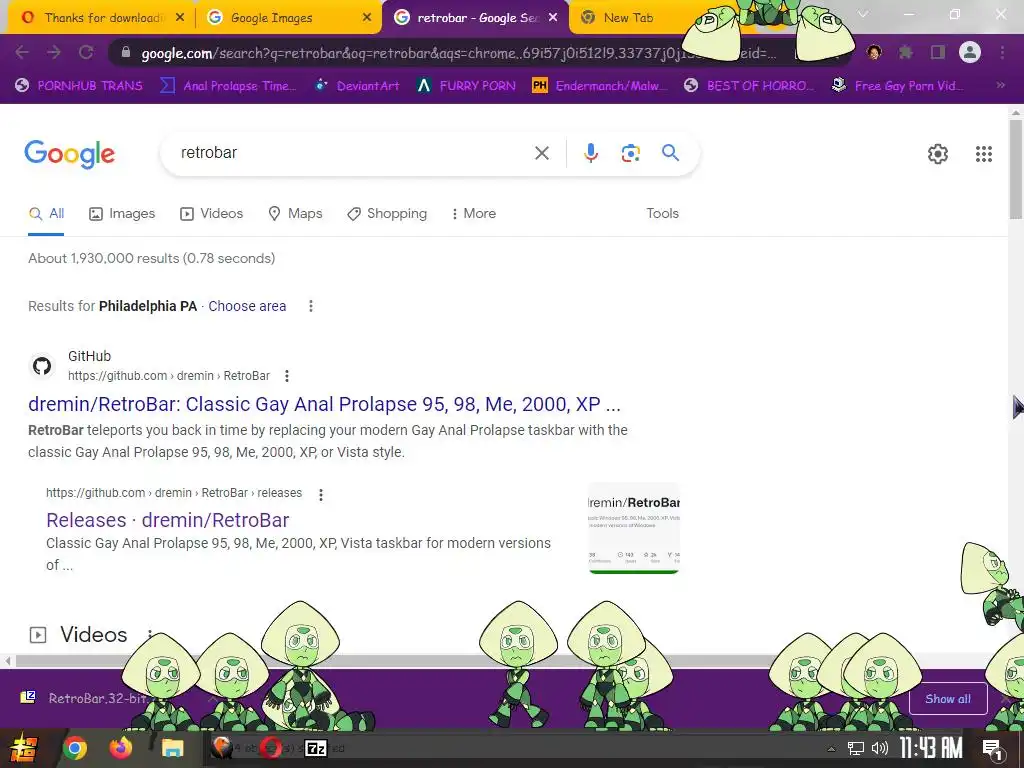Open the notification center icon
Image resolution: width=1024 pixels, height=768 pixels.
tap(993, 748)
